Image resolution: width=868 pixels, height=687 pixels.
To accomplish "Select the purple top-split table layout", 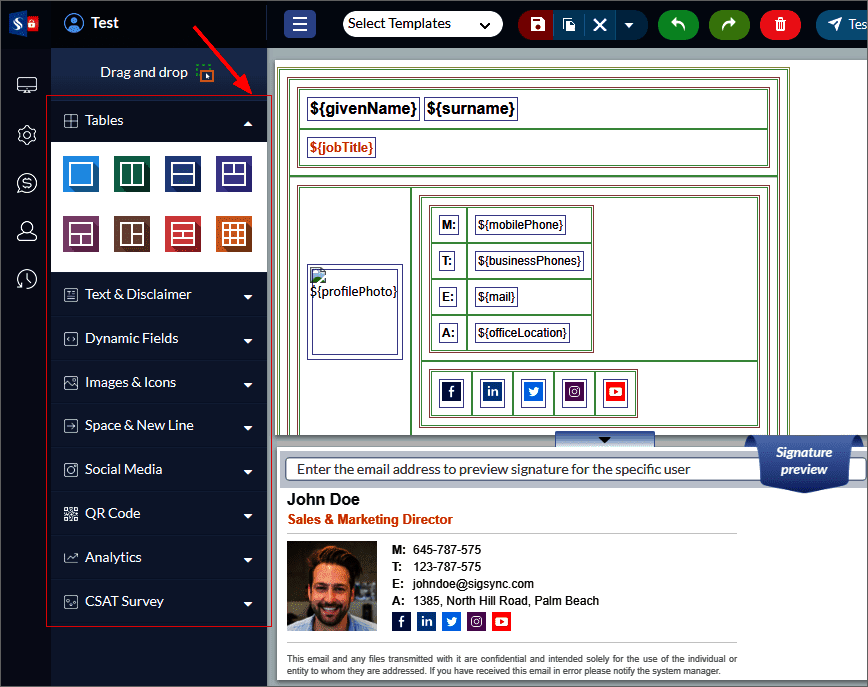I will pyautogui.click(x=234, y=174).
